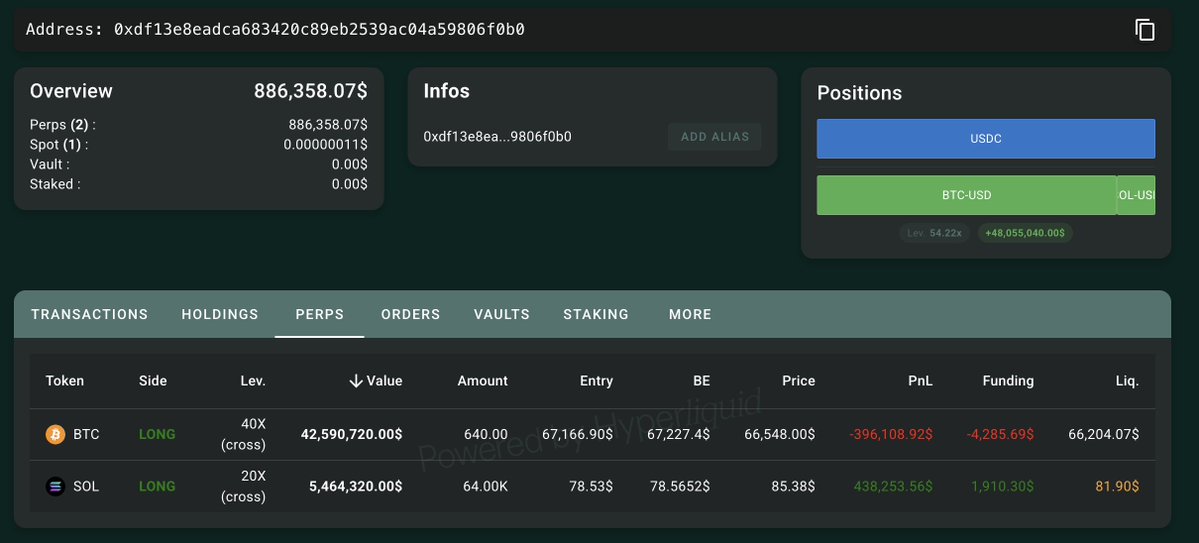Expand the More menu
1199x543 pixels.
point(690,314)
